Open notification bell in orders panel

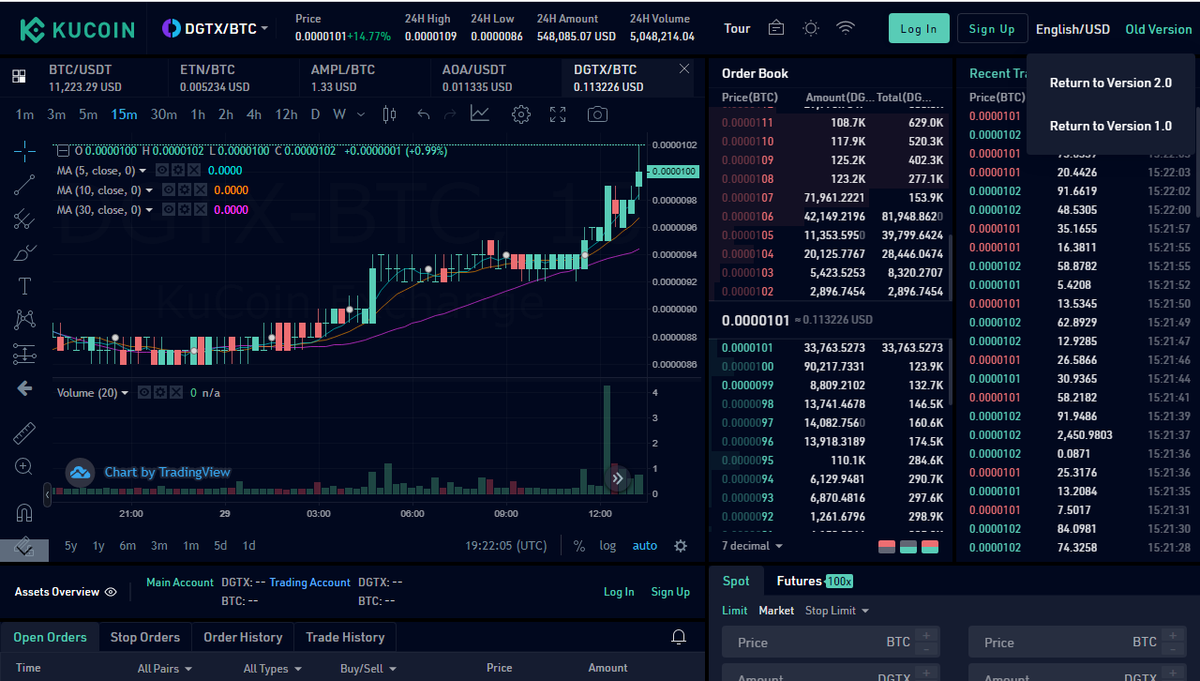[679, 637]
